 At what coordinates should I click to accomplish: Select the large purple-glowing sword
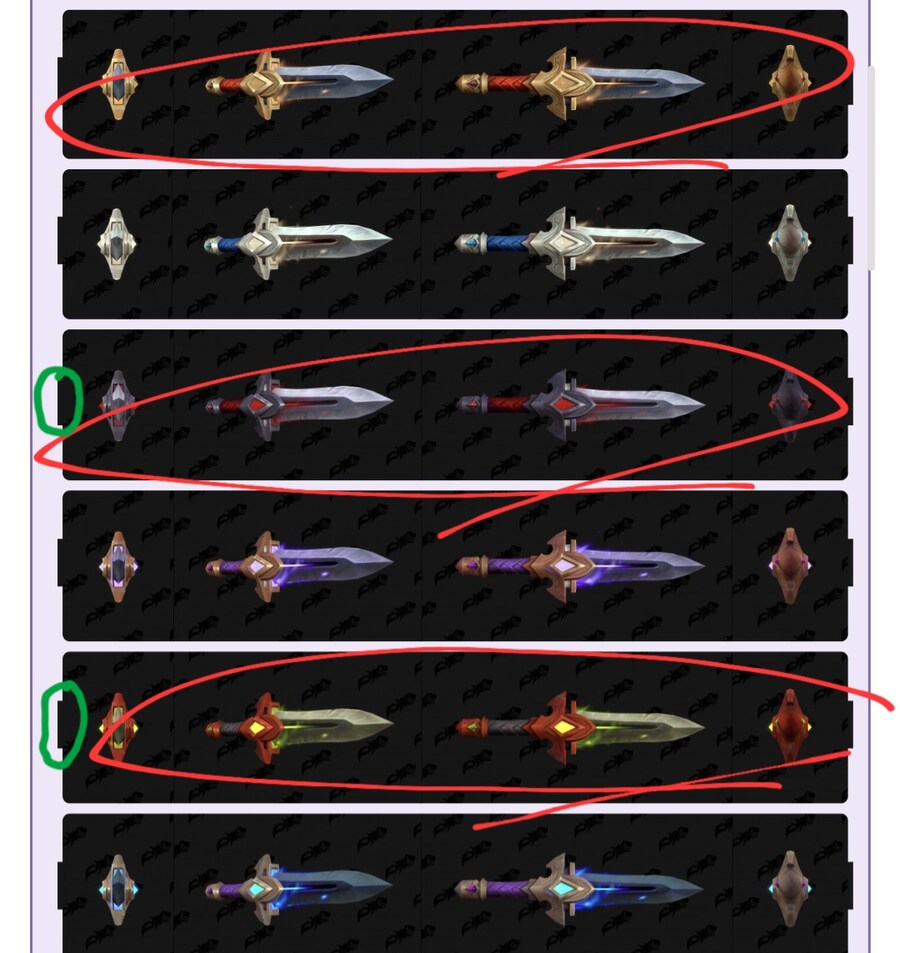[x=580, y=566]
